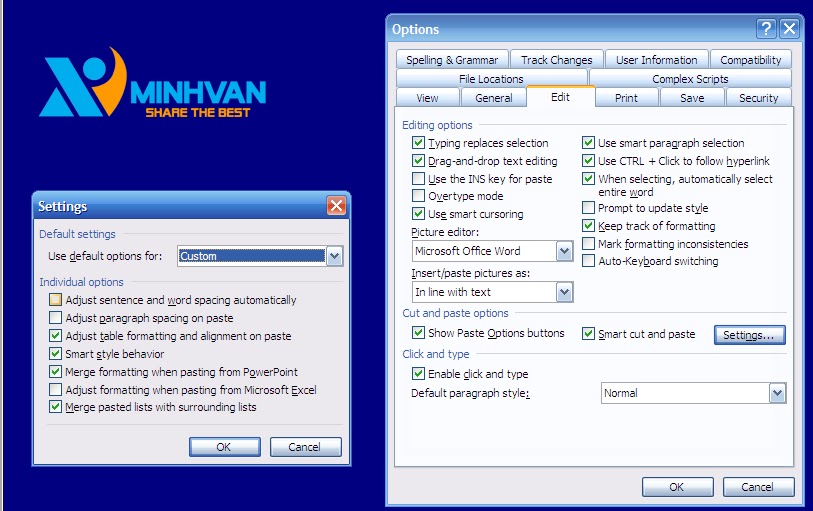Switch to Spelling & Grammar tab

pyautogui.click(x=452, y=60)
